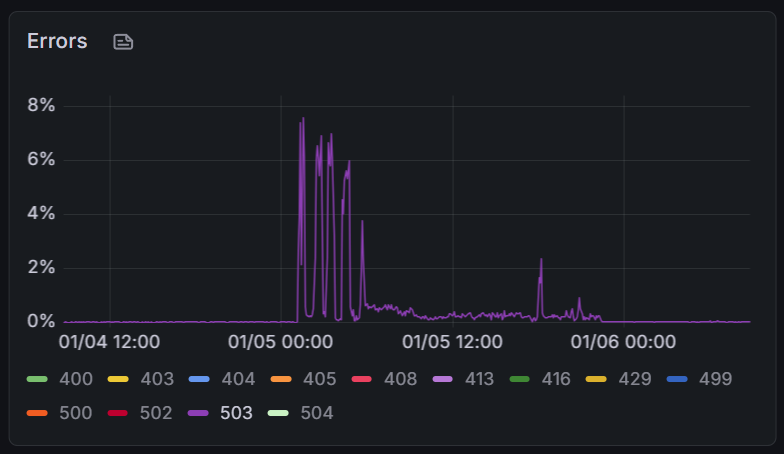Toggle the 404 series label in legend

coord(238,379)
